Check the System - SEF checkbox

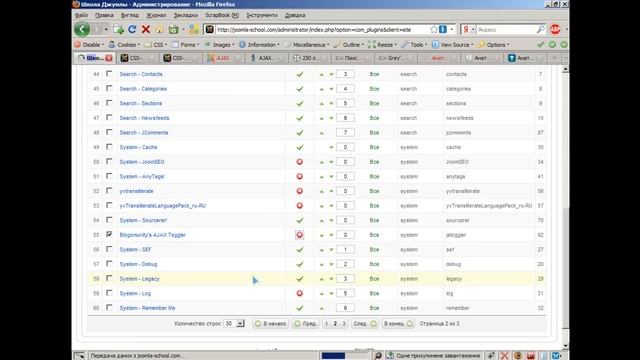[x=109, y=249]
